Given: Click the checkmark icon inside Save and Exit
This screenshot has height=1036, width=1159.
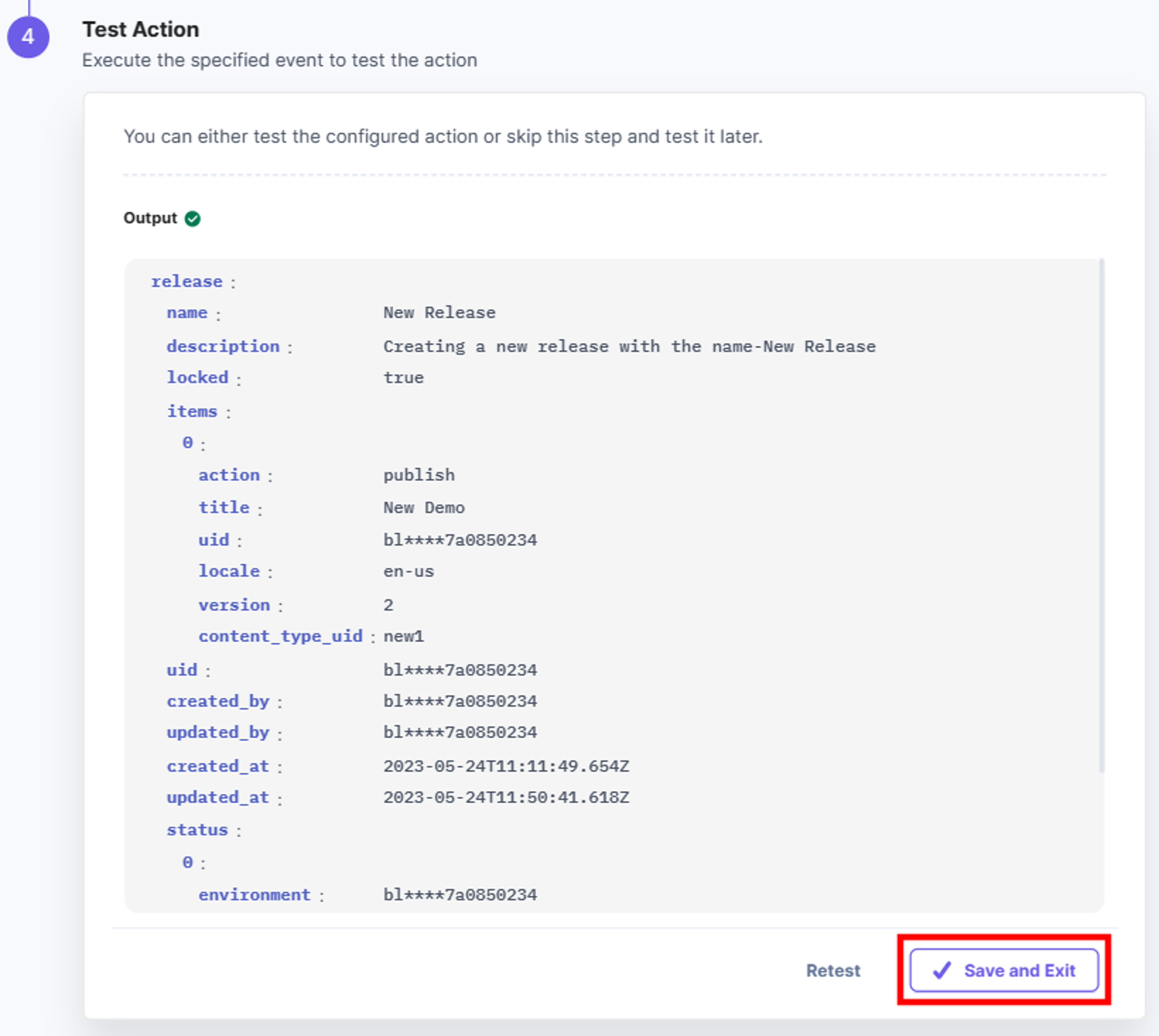Looking at the screenshot, I should click(942, 970).
